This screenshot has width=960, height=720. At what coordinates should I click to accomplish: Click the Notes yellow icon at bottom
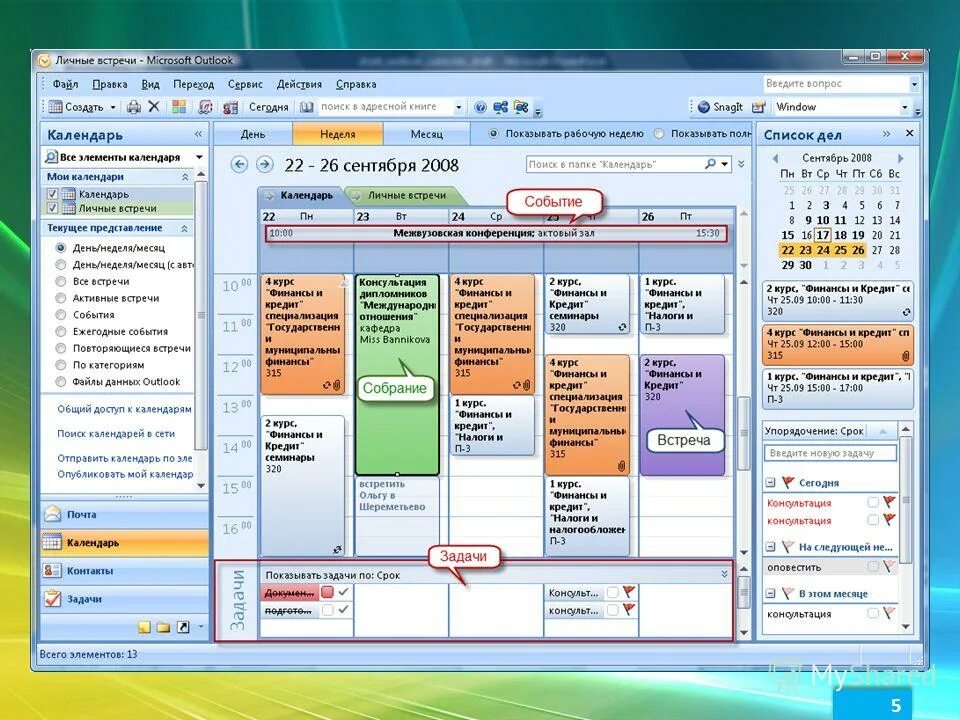coord(144,627)
